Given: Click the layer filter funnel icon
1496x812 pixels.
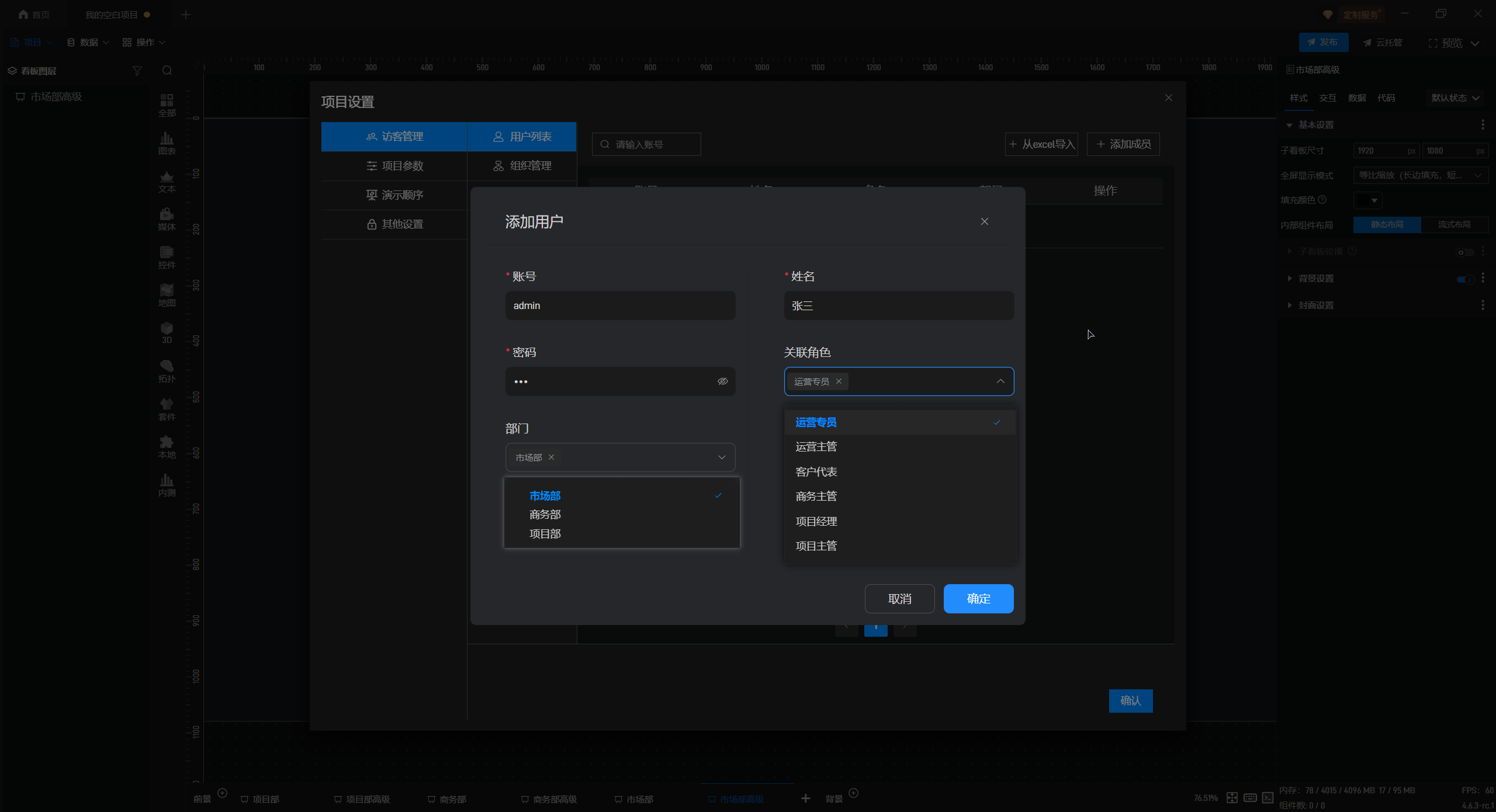Looking at the screenshot, I should (x=137, y=71).
